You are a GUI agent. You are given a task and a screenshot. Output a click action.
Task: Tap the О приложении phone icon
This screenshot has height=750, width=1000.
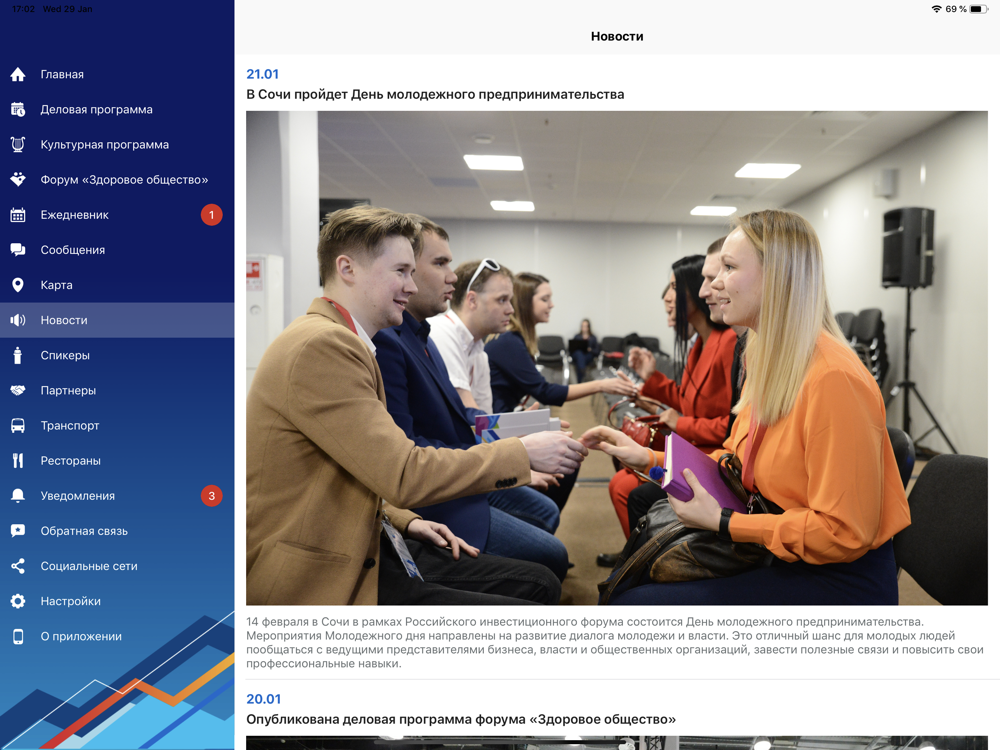pos(18,636)
